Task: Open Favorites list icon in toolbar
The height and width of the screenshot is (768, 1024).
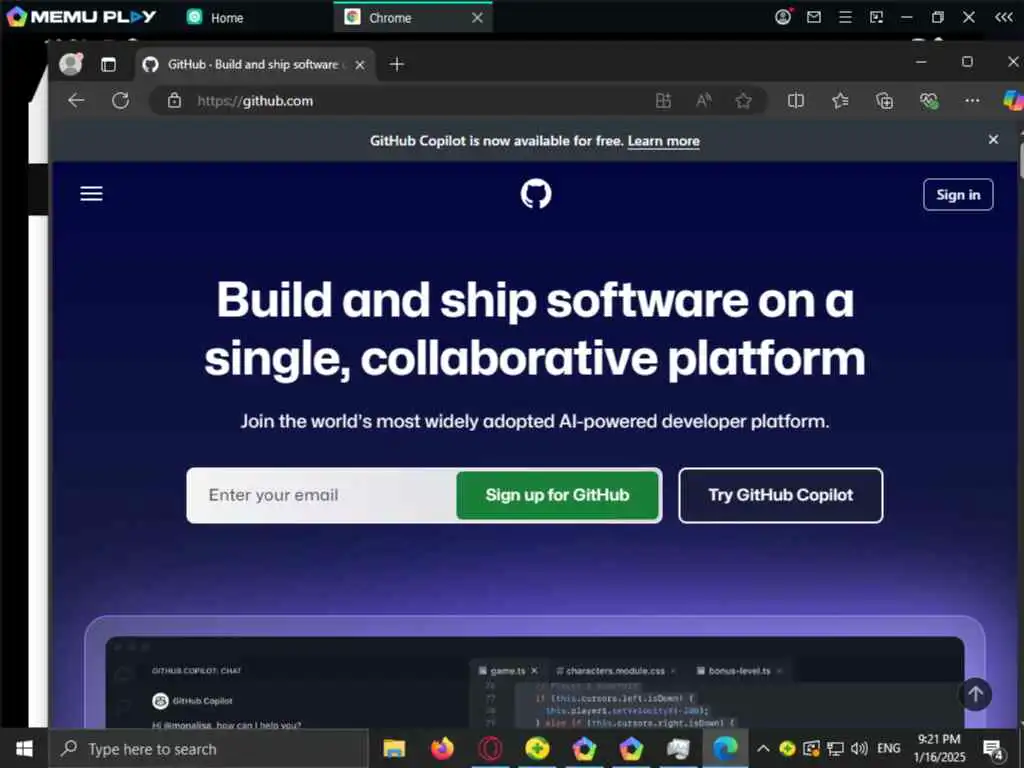Action: coord(840,101)
